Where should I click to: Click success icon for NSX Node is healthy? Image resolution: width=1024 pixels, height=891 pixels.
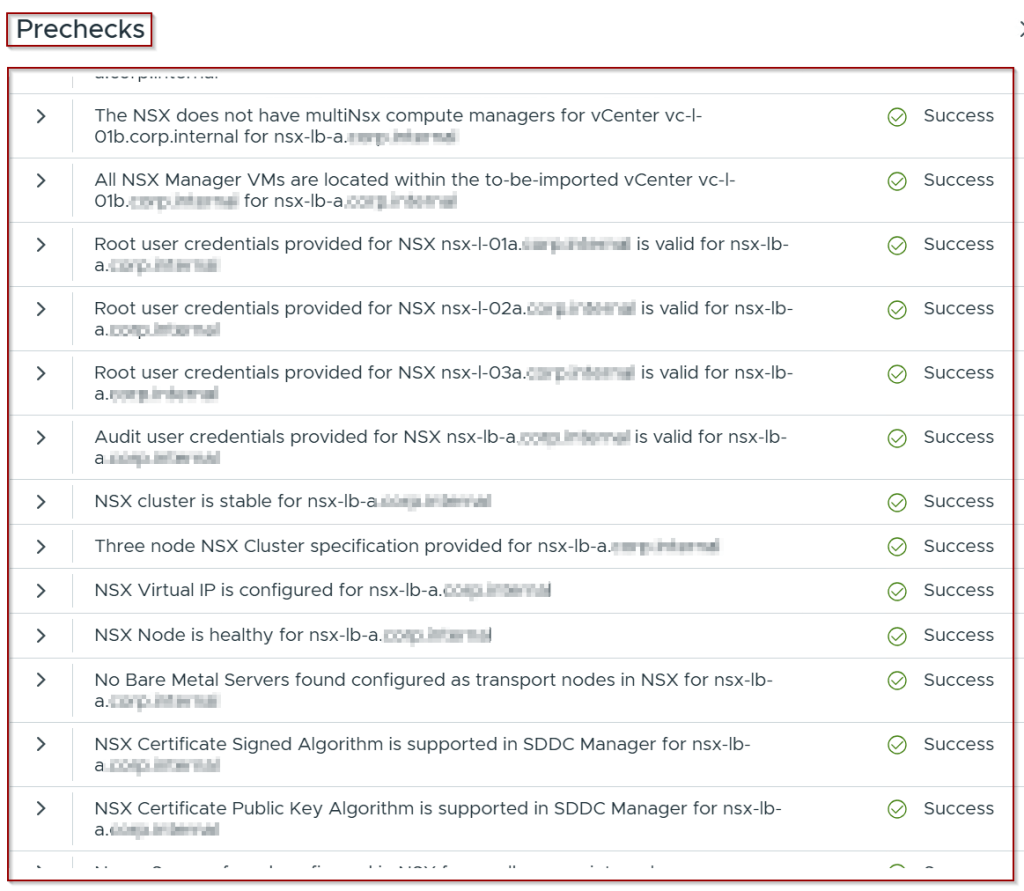coord(897,636)
